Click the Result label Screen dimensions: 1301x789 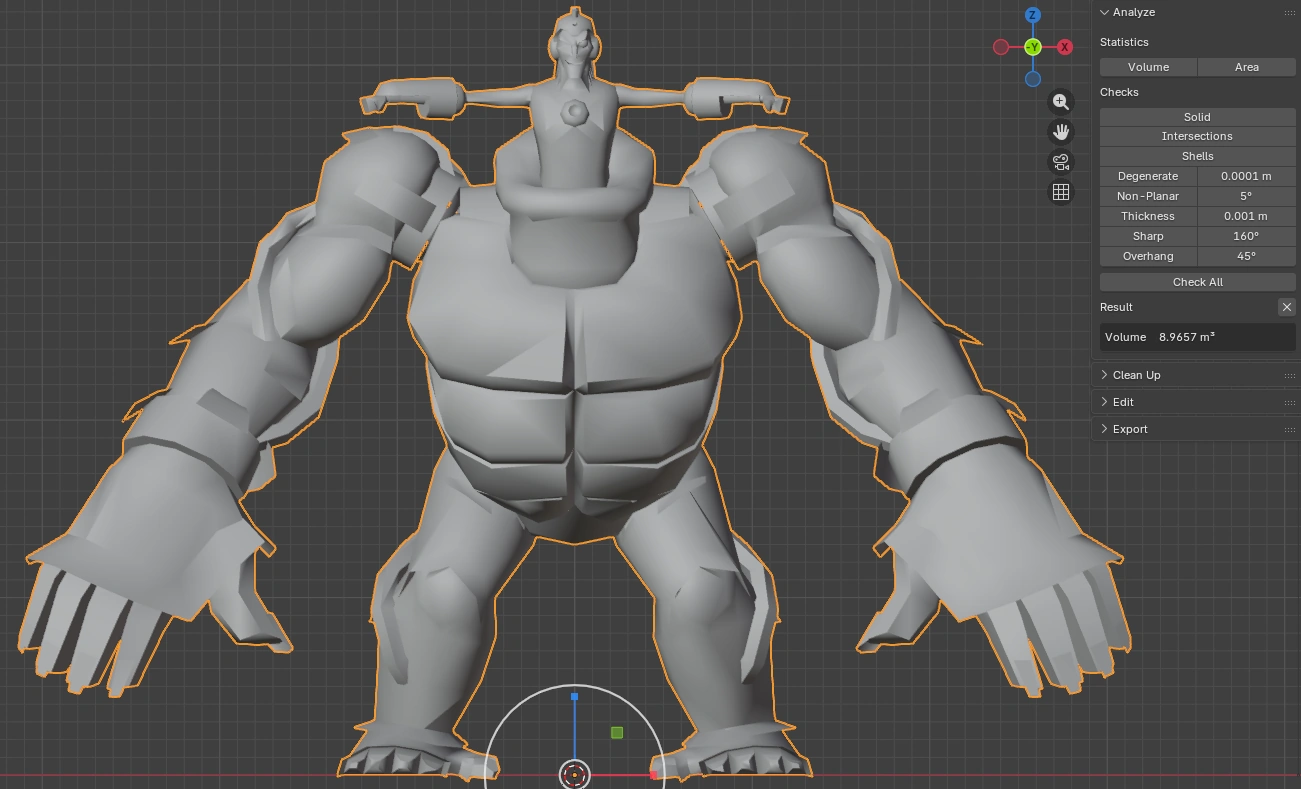tap(1116, 307)
